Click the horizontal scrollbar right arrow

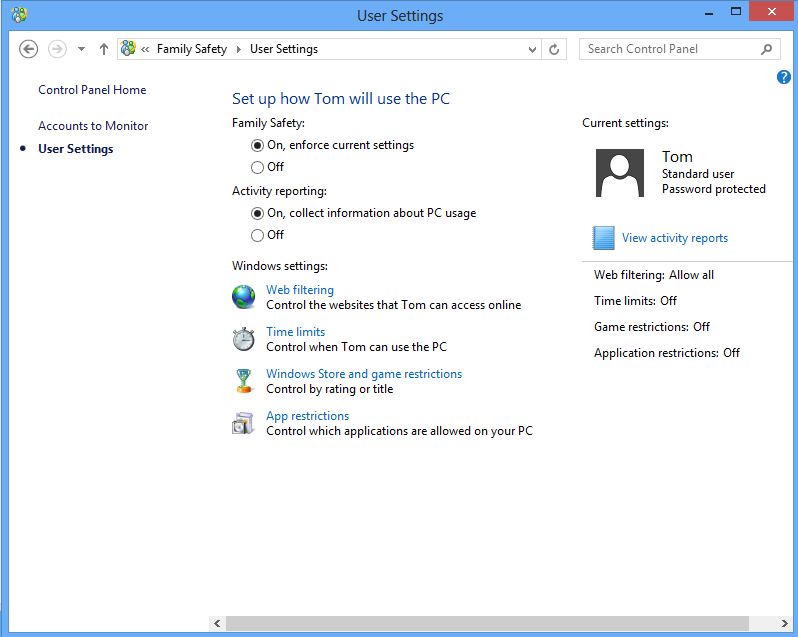[x=784, y=623]
